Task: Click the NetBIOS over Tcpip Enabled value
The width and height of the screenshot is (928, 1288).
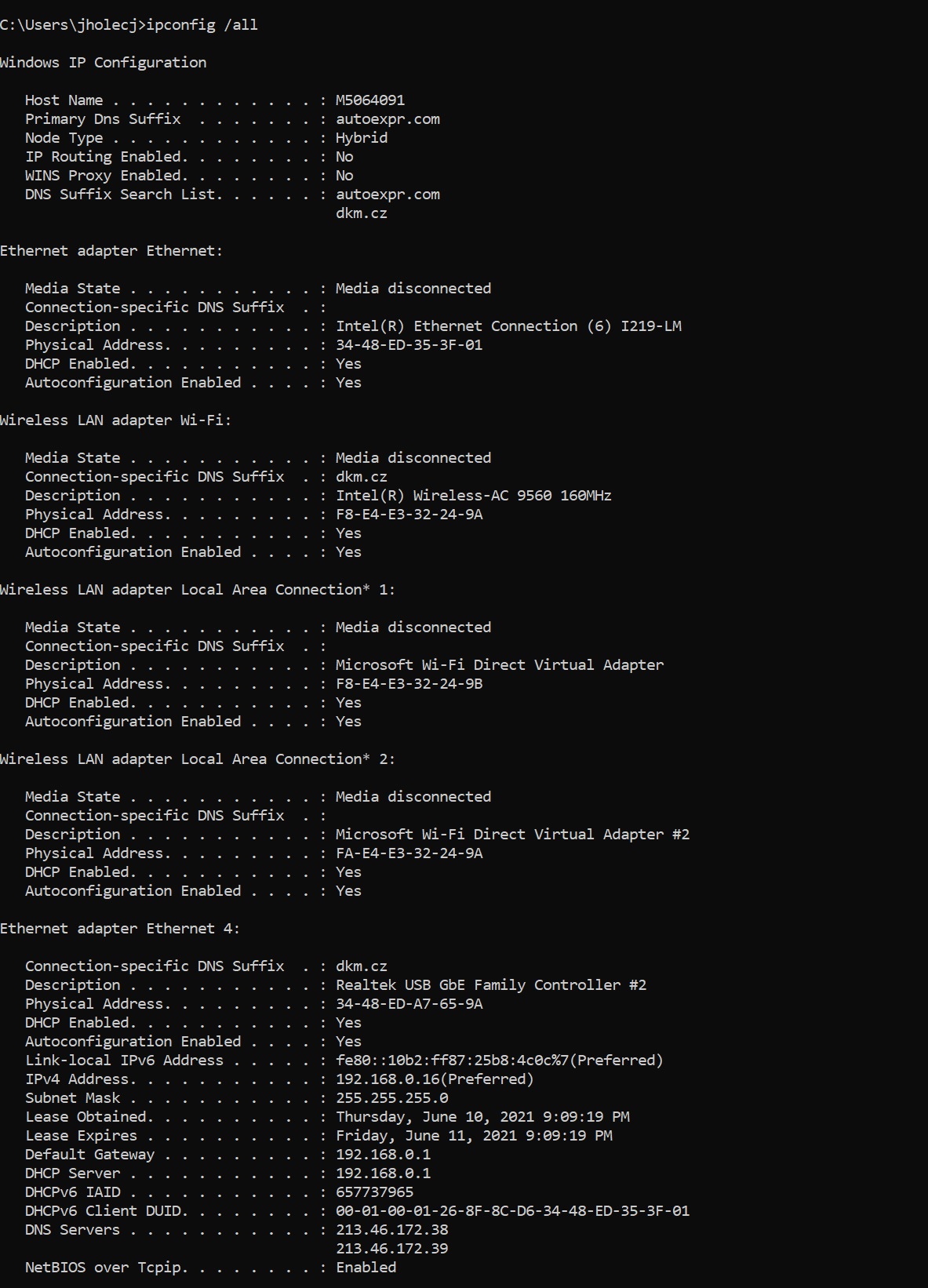Action: tap(366, 1268)
